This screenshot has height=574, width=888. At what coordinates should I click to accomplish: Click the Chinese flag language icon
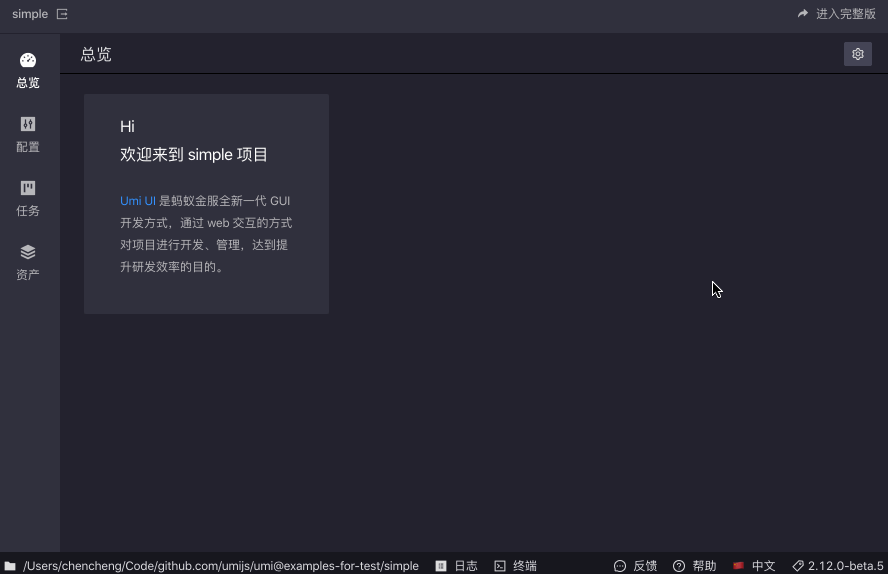[738, 565]
